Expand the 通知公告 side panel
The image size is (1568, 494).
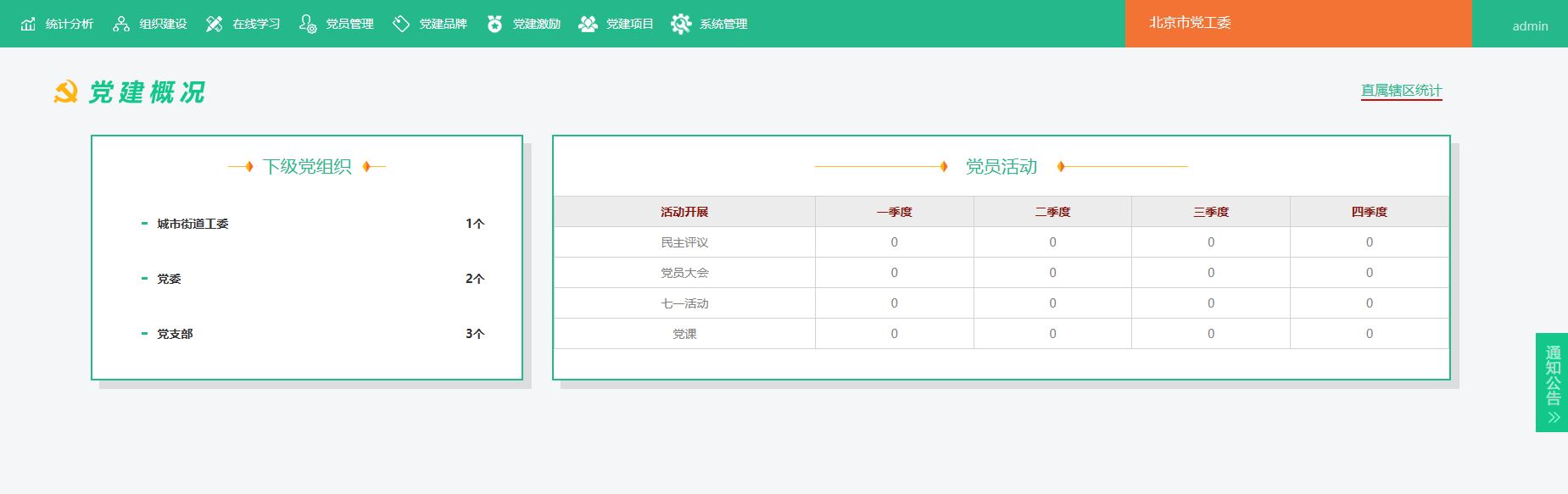[x=1553, y=382]
